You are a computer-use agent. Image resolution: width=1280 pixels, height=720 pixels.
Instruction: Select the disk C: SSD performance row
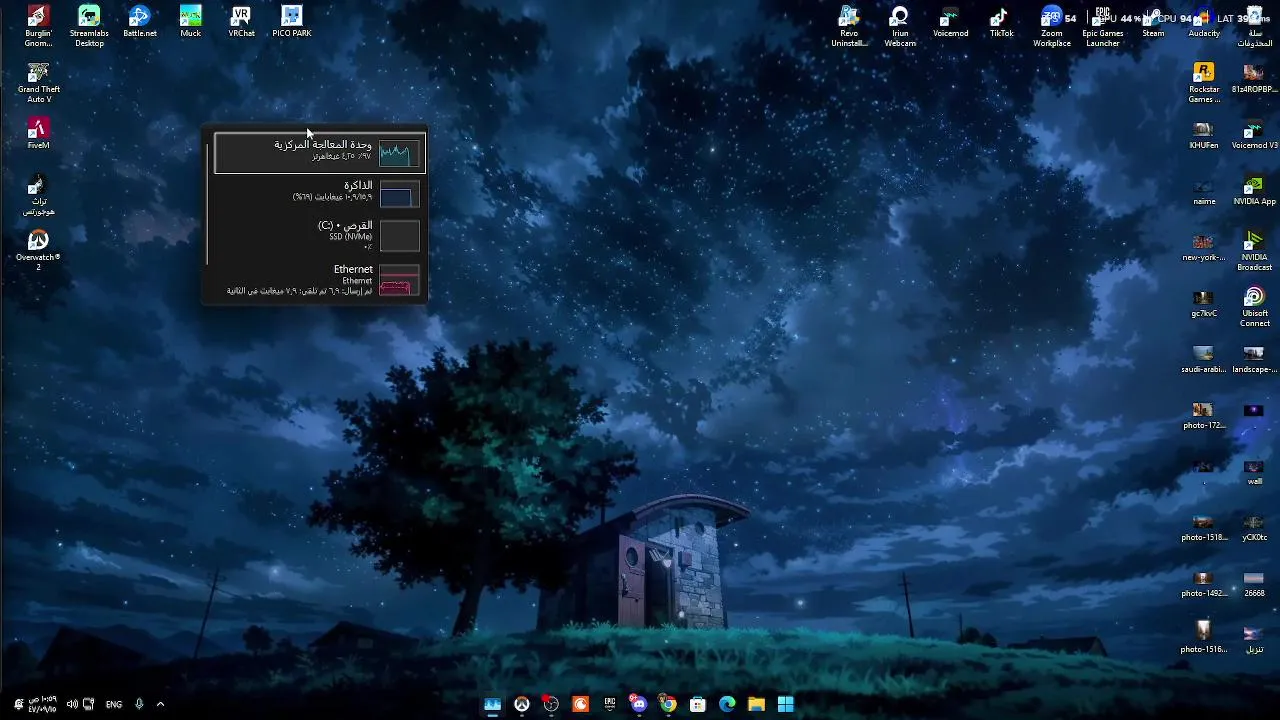(320, 235)
